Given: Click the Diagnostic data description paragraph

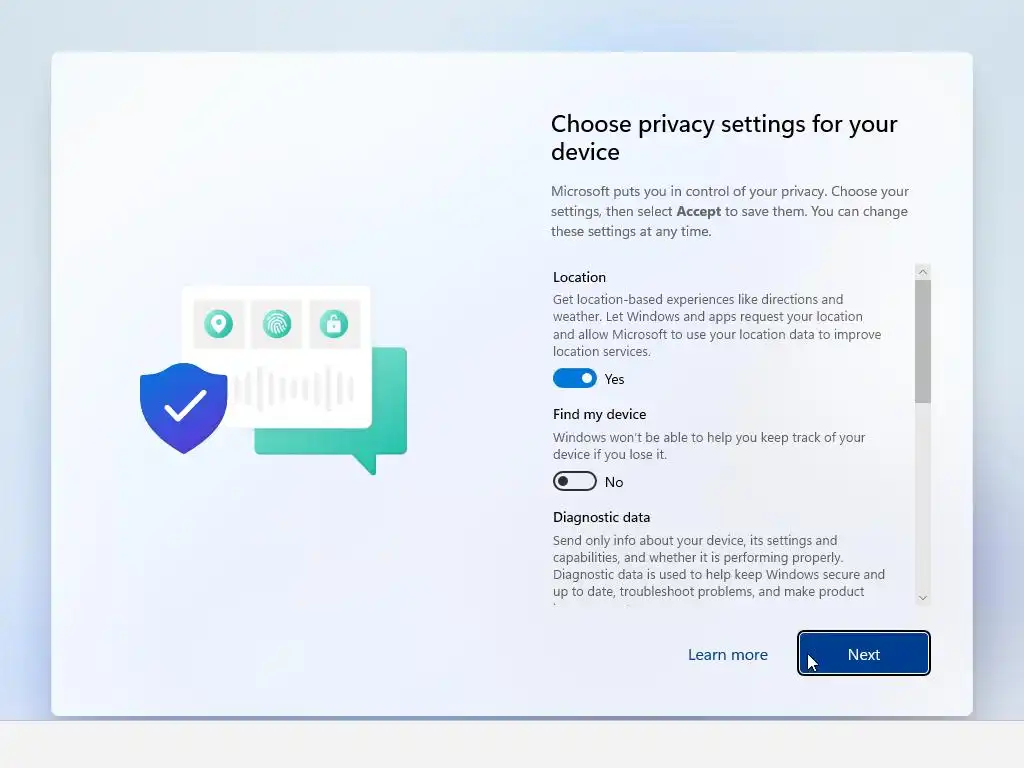Looking at the screenshot, I should coord(719,569).
